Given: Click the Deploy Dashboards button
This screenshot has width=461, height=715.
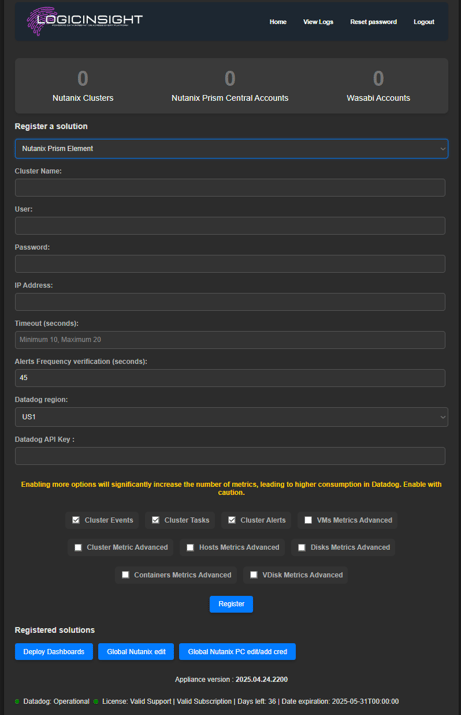Looking at the screenshot, I should coord(54,652).
